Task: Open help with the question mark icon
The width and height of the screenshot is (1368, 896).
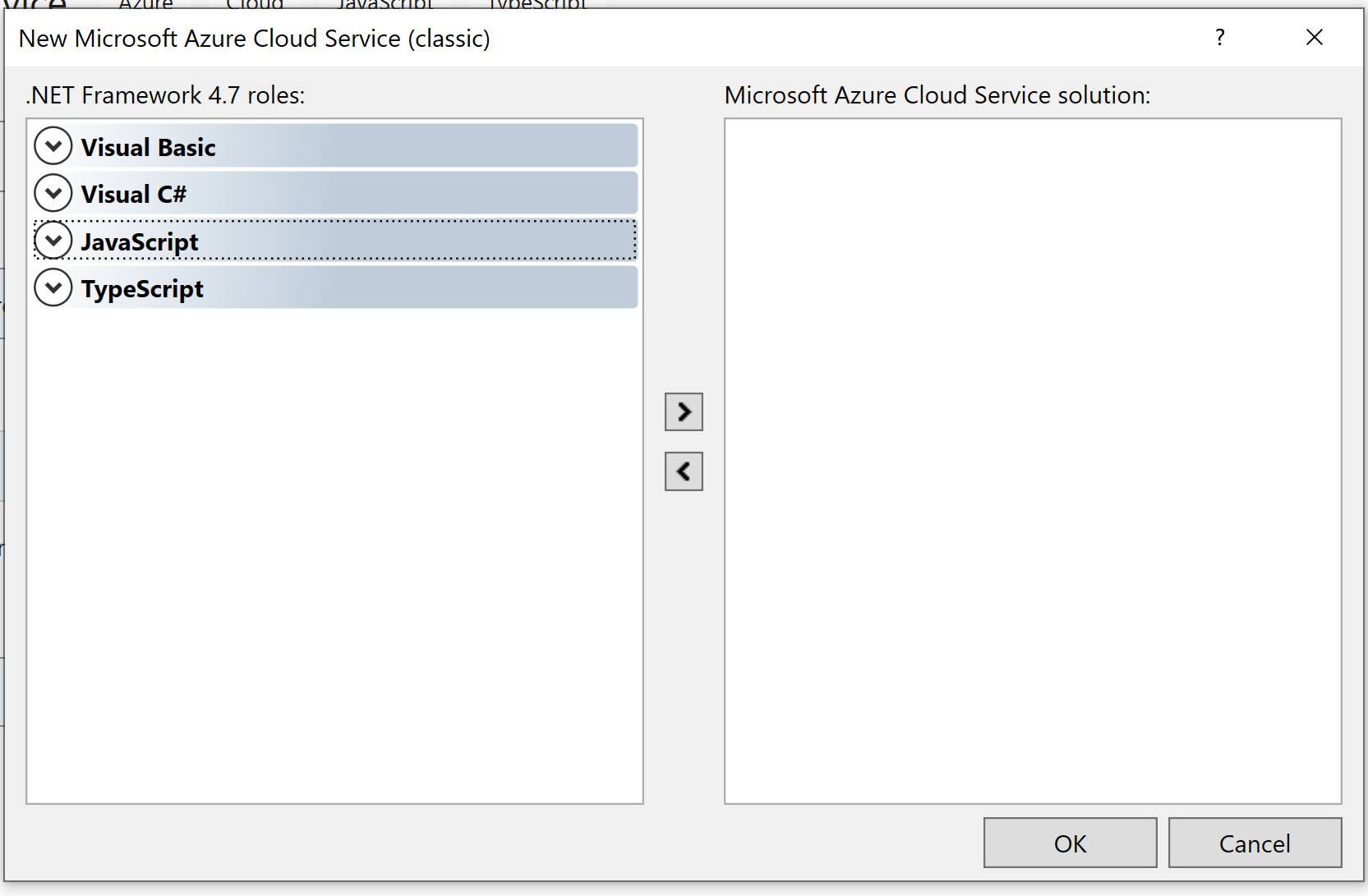Action: [x=1220, y=37]
